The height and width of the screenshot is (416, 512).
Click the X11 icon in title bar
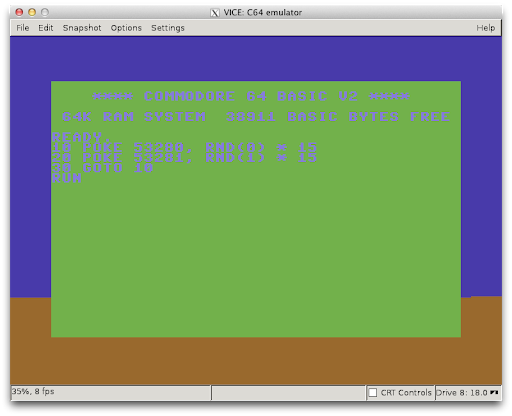pos(215,13)
